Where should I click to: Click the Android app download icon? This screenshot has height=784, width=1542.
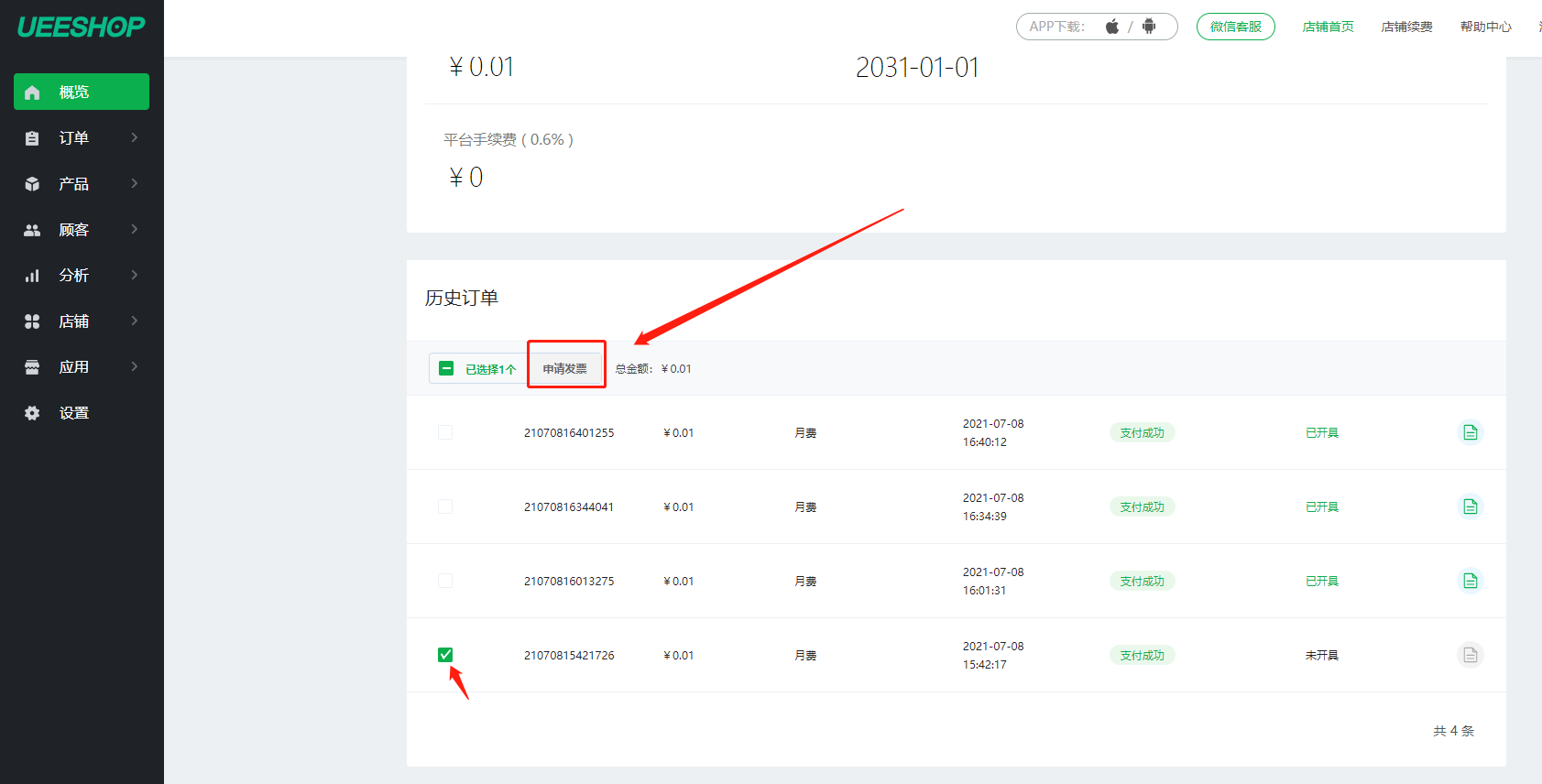click(x=1149, y=27)
